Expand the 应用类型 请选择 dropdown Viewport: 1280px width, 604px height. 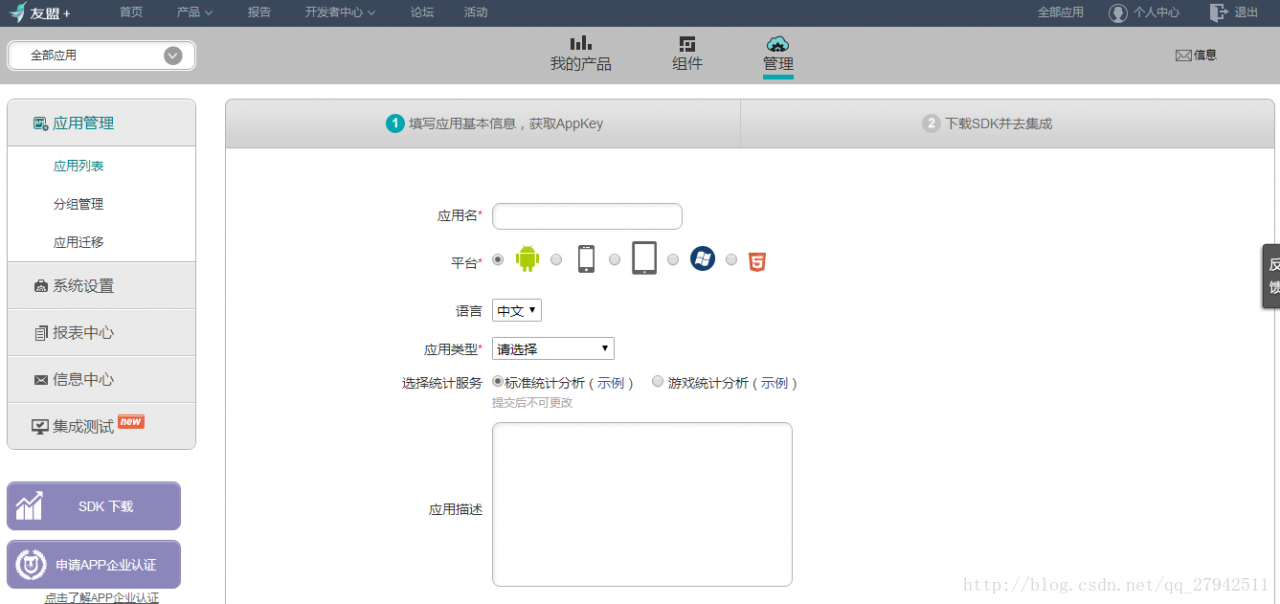553,348
